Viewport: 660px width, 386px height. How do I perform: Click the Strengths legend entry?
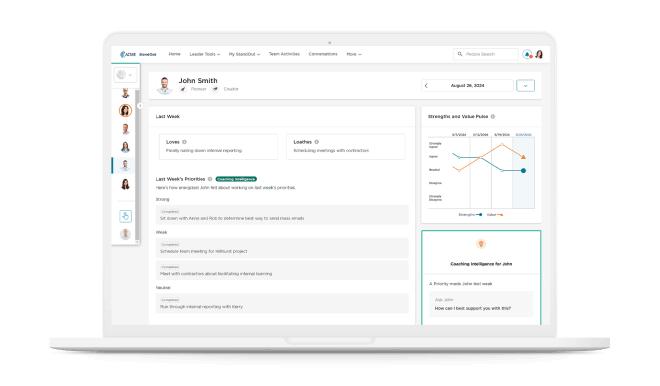[470, 215]
